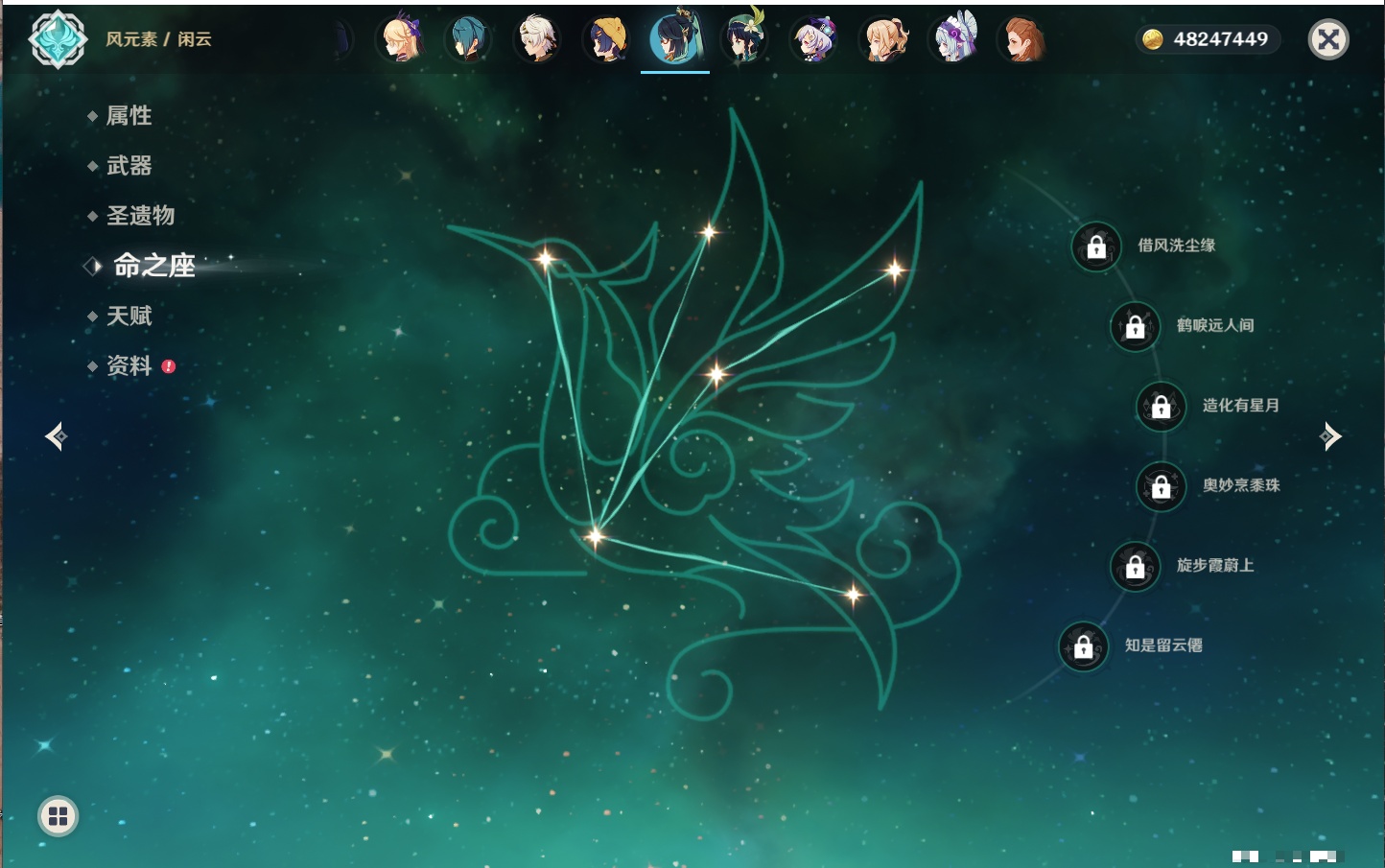Select the blonde ponytail character portrait
Viewport: 1385px width, 868px height.
point(885,39)
